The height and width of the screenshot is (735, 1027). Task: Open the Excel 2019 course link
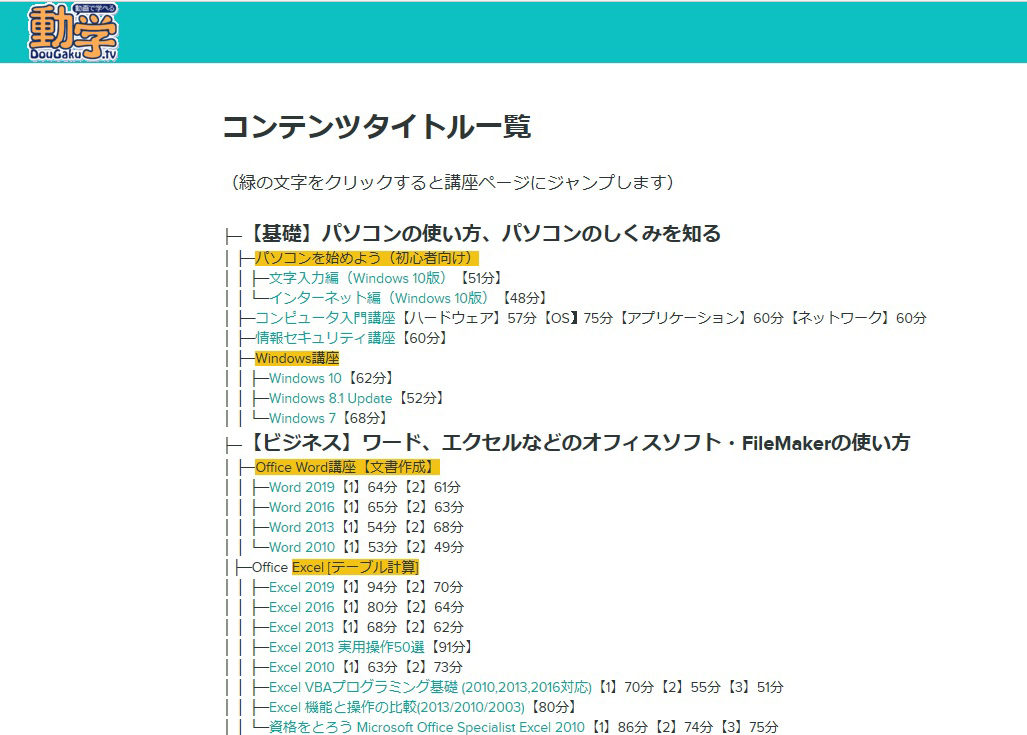[301, 588]
